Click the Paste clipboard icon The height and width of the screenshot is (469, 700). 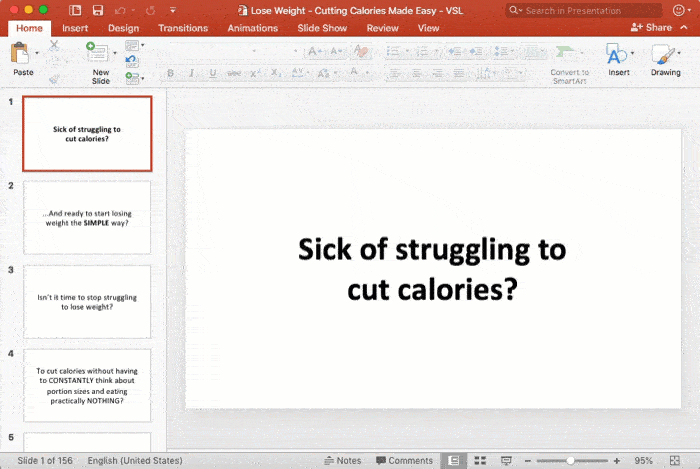coord(20,53)
